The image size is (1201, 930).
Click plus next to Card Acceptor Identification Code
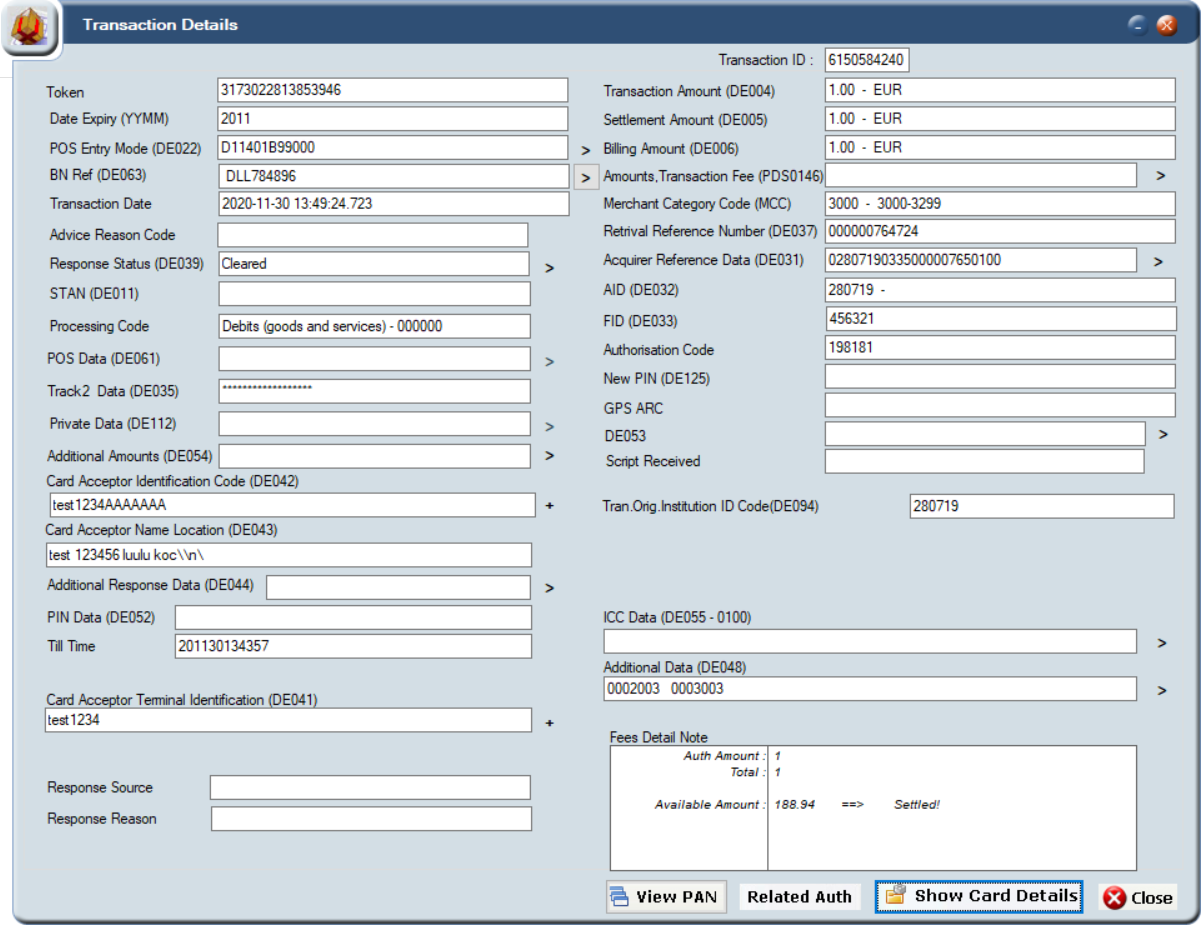point(549,506)
